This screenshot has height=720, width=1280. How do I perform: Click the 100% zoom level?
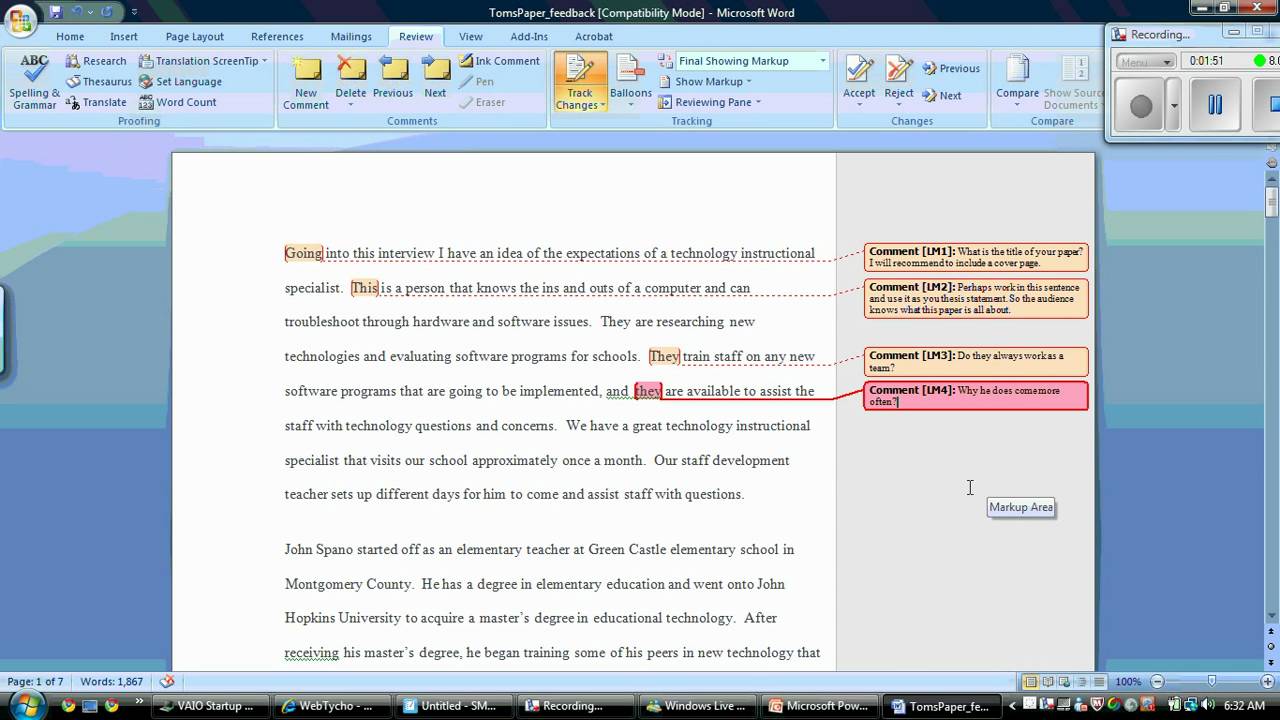(1128, 681)
